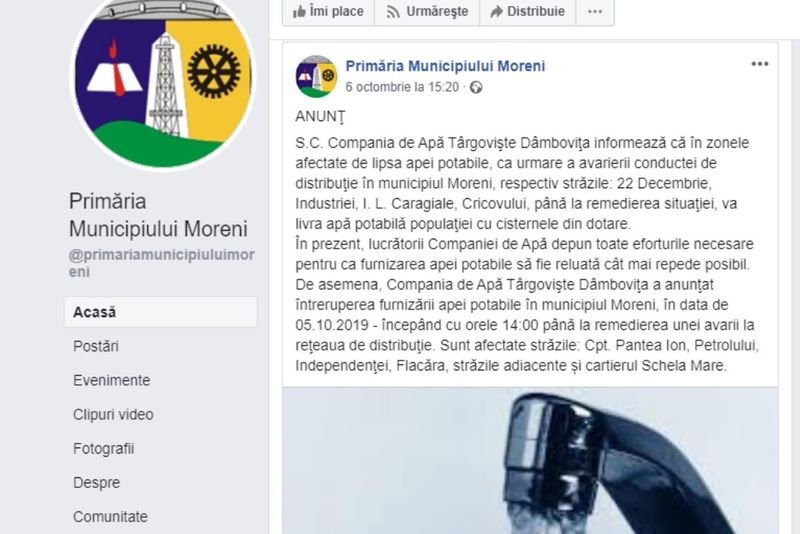Open the large Moreni page profile picture
Image resolution: width=800 pixels, height=534 pixels.
(163, 82)
